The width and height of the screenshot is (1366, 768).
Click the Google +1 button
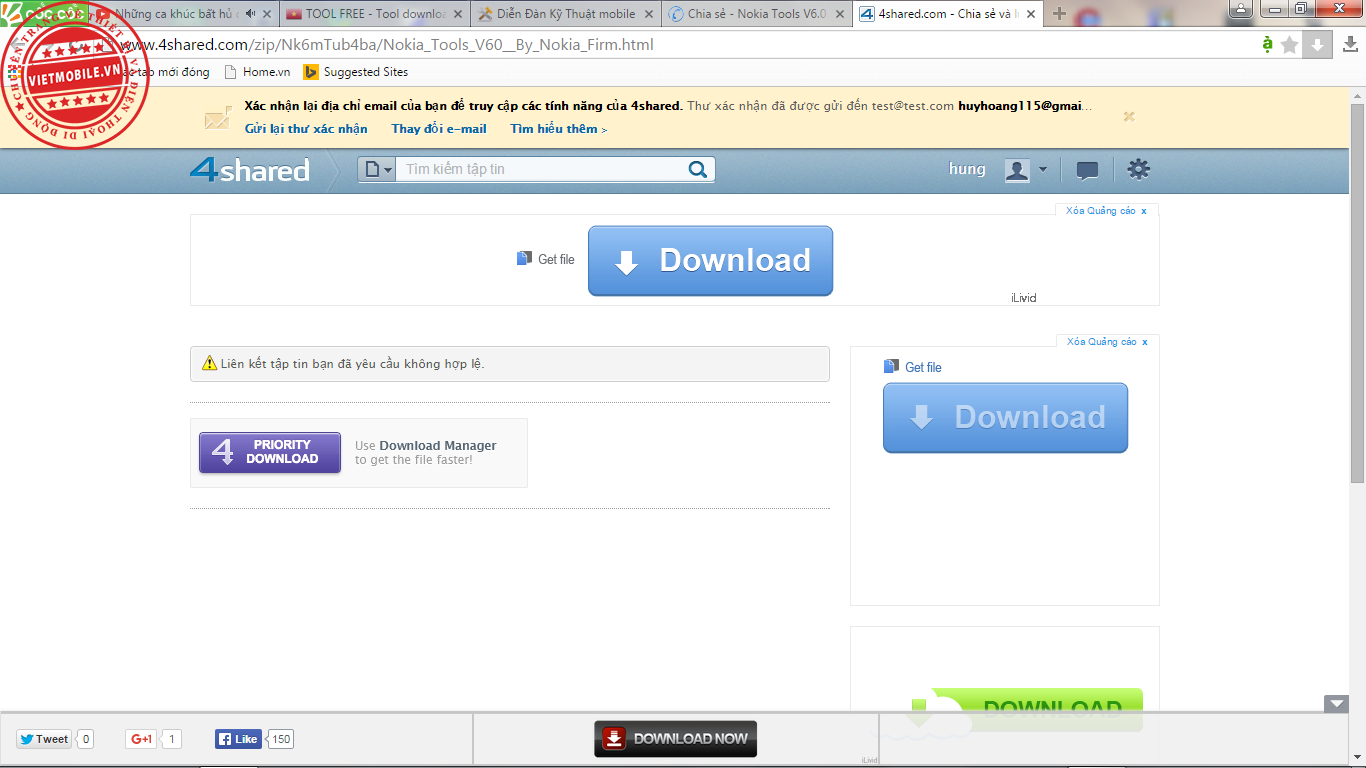tap(141, 740)
